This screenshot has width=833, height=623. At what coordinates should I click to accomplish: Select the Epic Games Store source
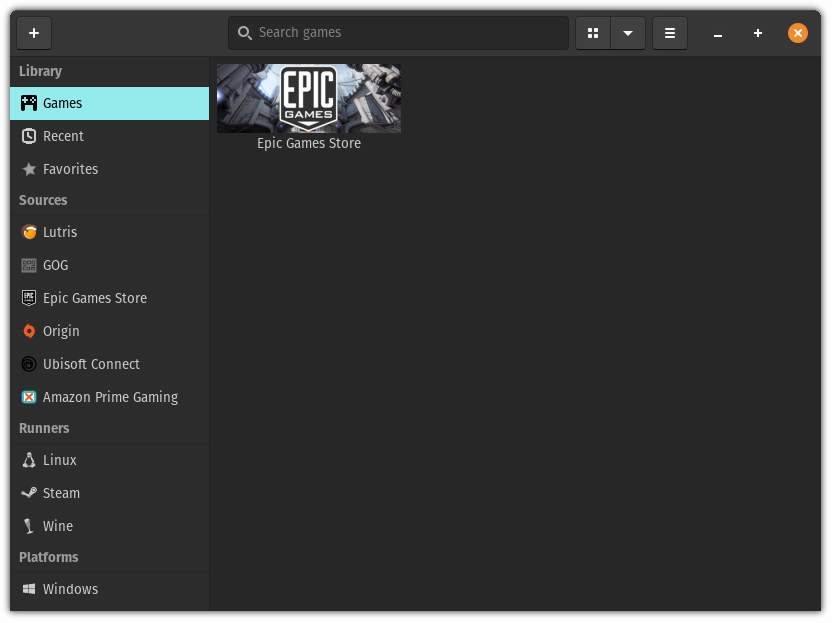(94, 298)
